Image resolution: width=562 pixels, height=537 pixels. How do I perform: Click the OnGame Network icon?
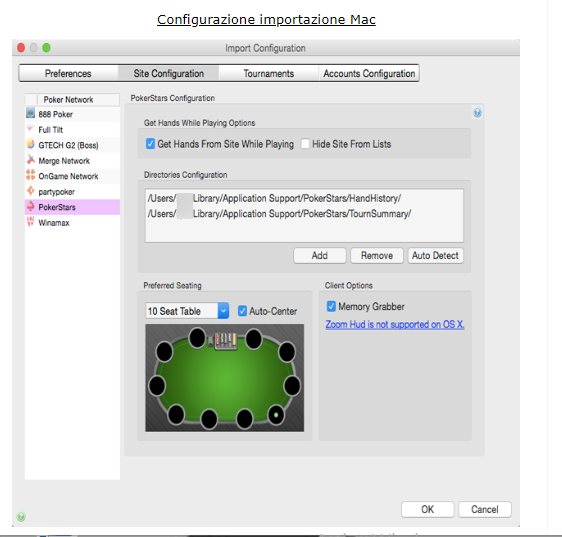click(x=30, y=175)
